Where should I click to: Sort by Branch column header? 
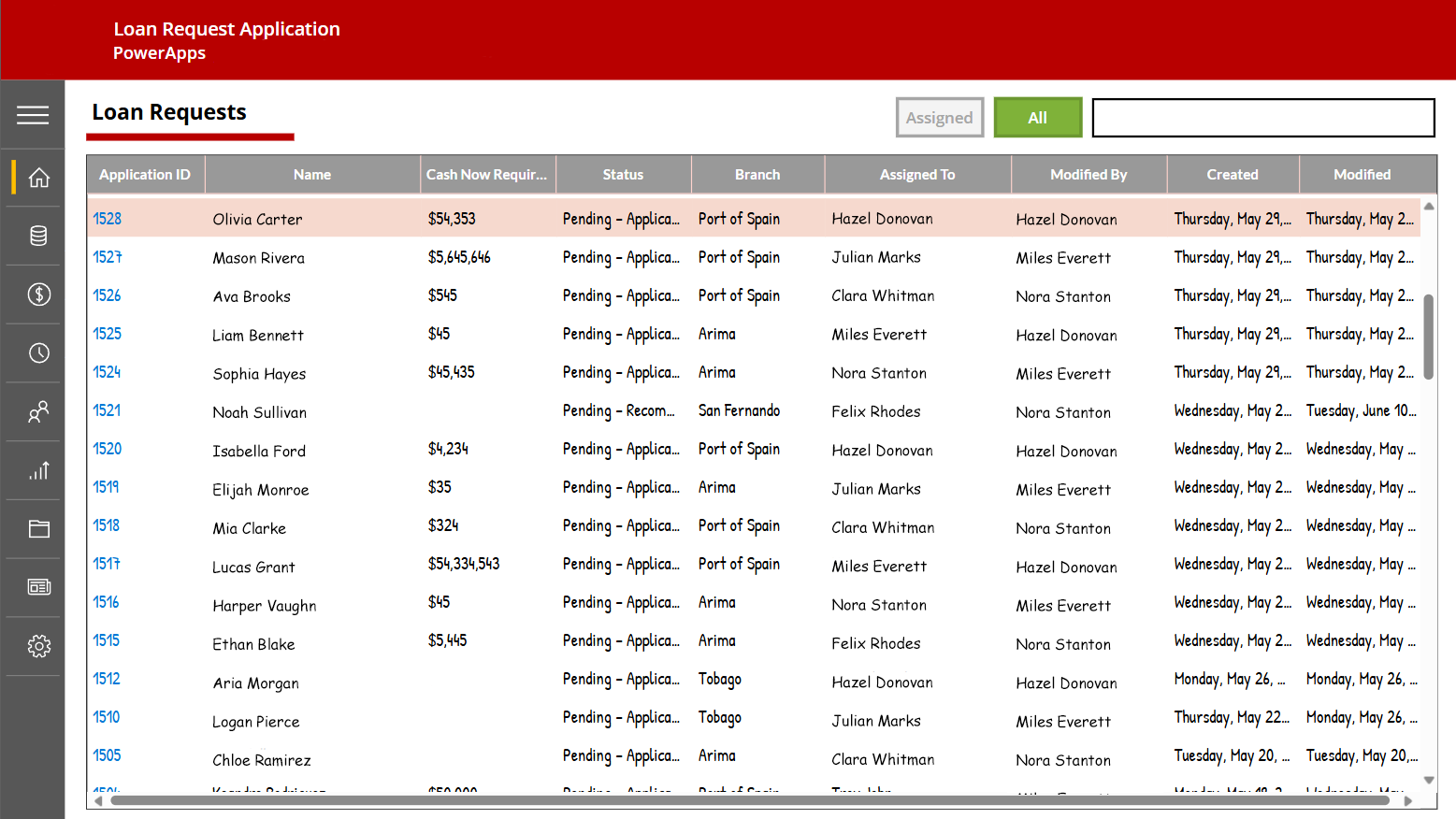(757, 175)
